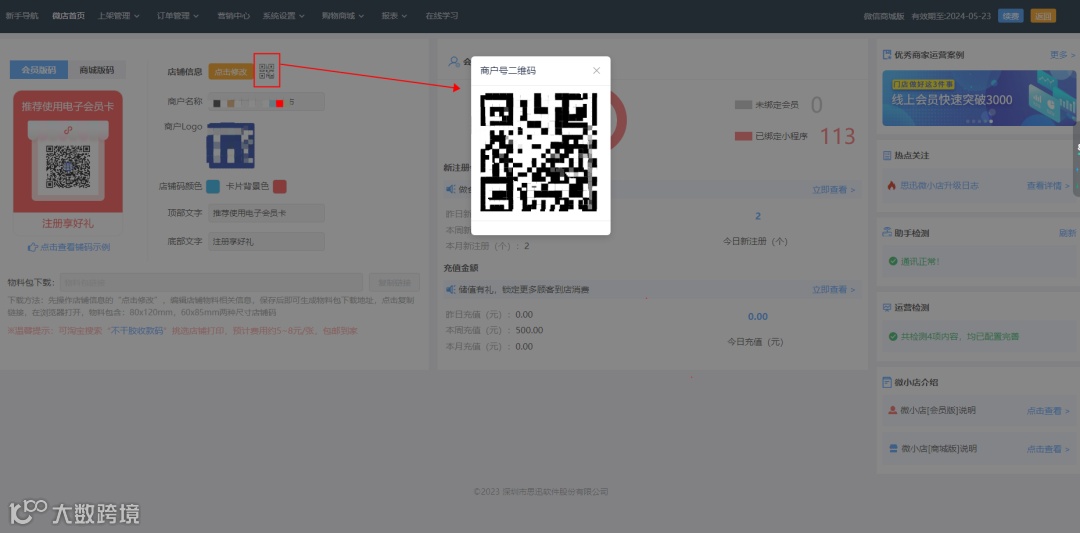Click the 助手检测 section icon
Screen dimensions: 1080x533
(x=887, y=233)
